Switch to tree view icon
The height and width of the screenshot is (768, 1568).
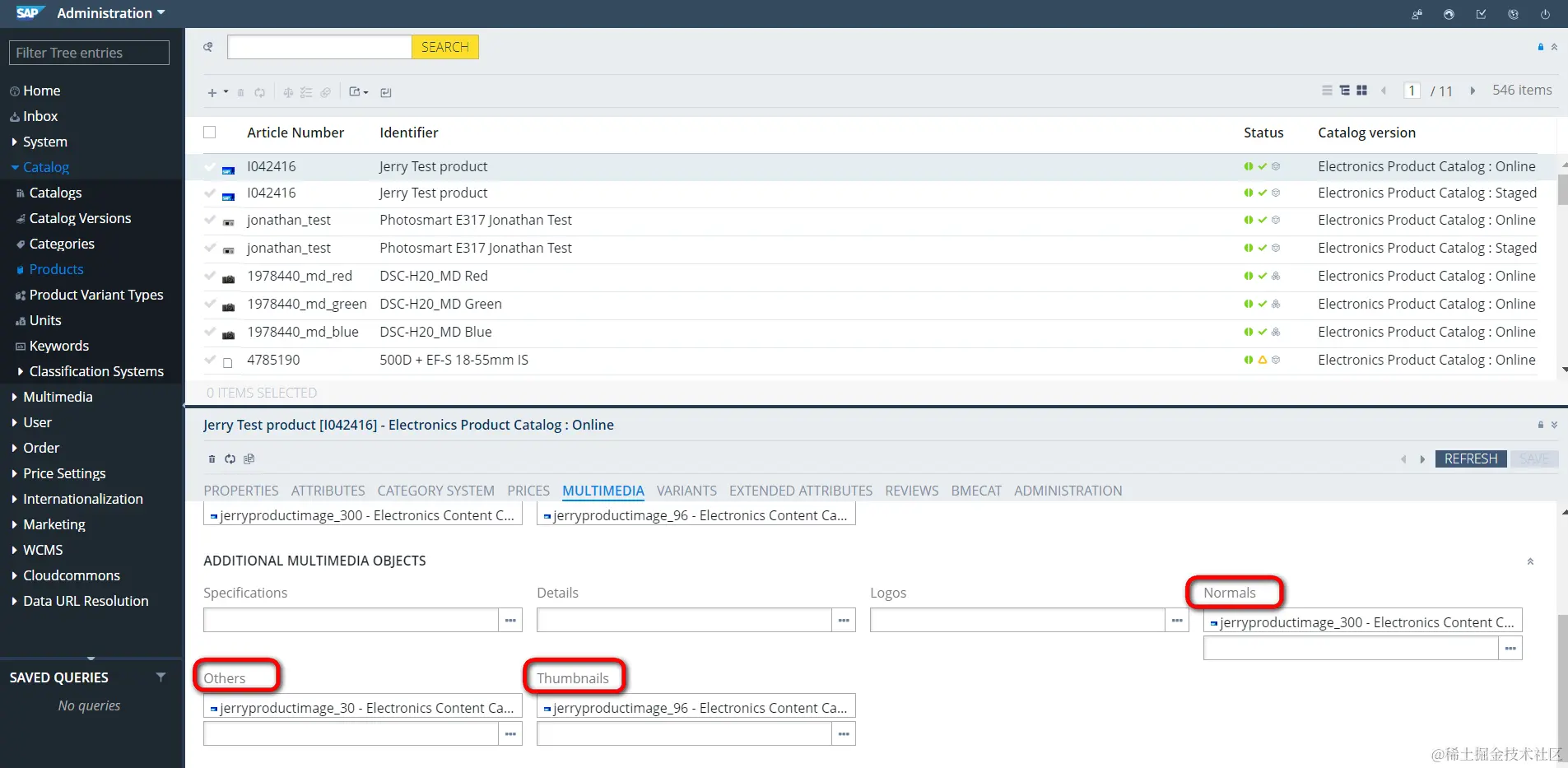coord(1344,91)
